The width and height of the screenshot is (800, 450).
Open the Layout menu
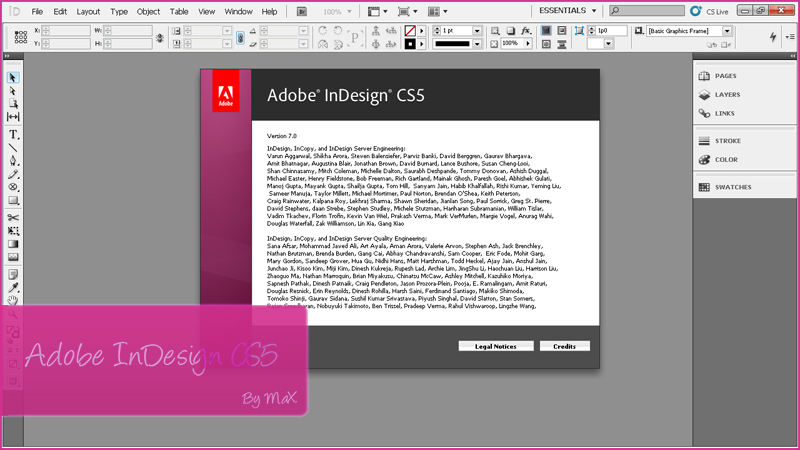pyautogui.click(x=88, y=11)
